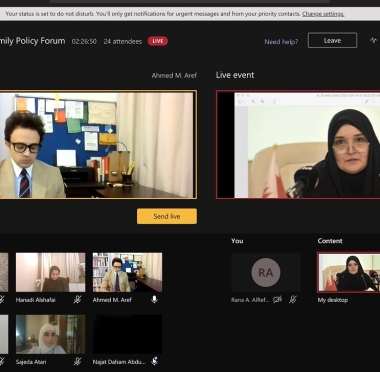This screenshot has height=372, width=380.
Task: Click the Send live button
Action: (x=167, y=216)
